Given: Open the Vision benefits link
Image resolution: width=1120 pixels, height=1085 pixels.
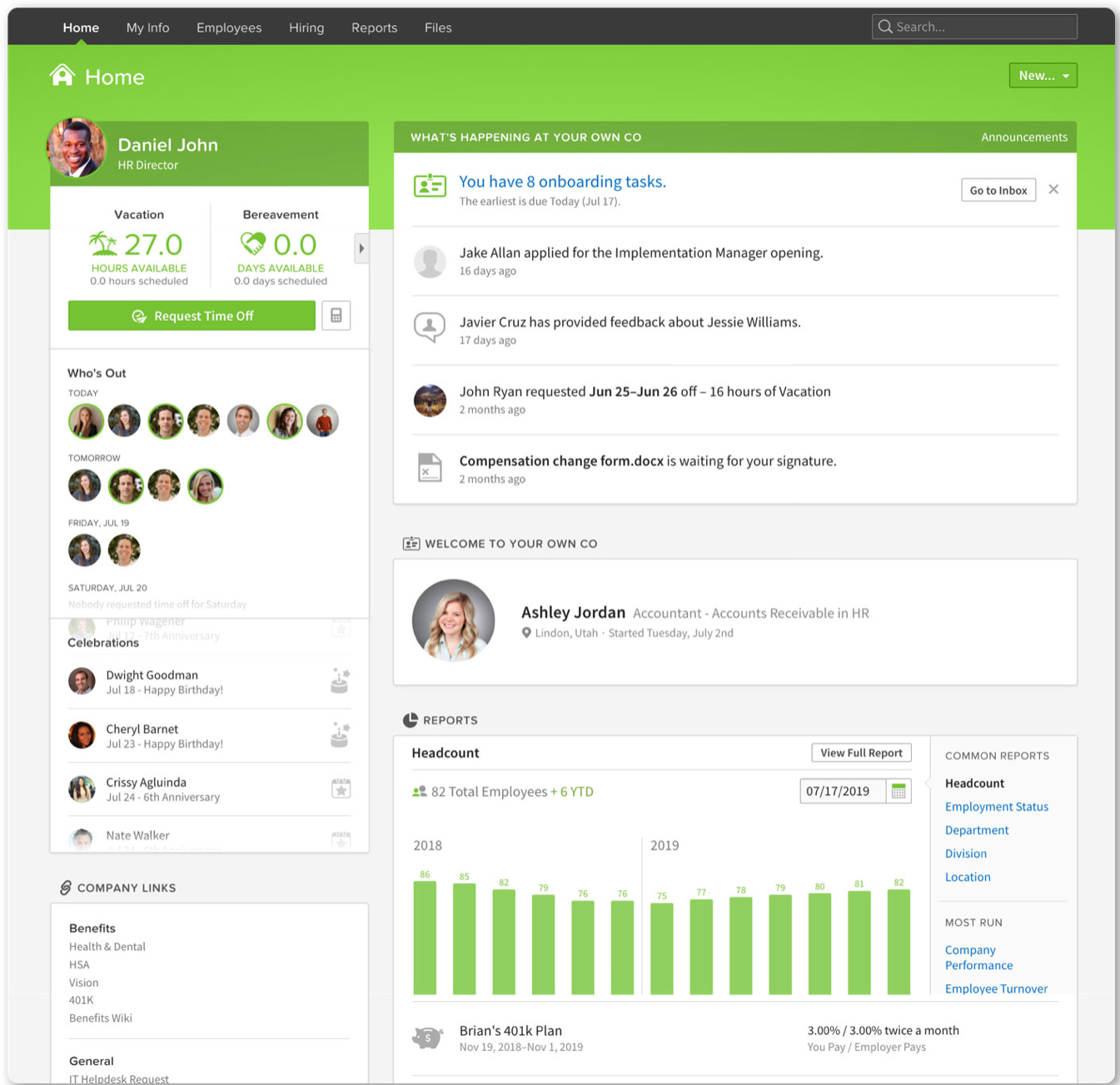Looking at the screenshot, I should tap(84, 983).
